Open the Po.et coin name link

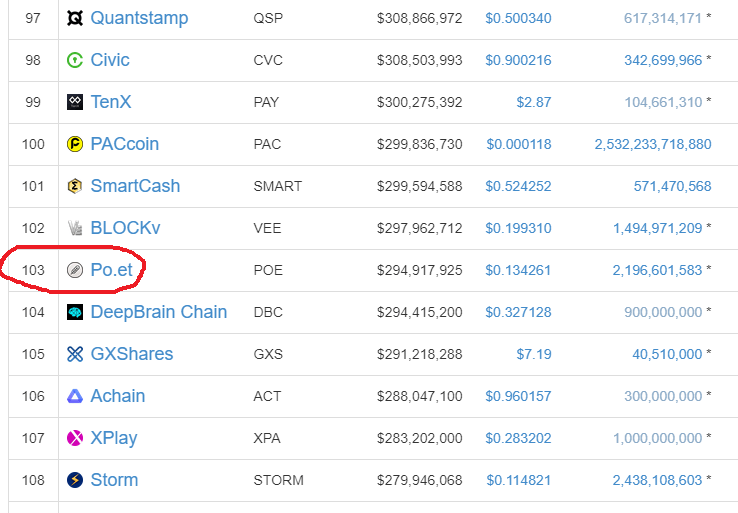click(x=112, y=270)
